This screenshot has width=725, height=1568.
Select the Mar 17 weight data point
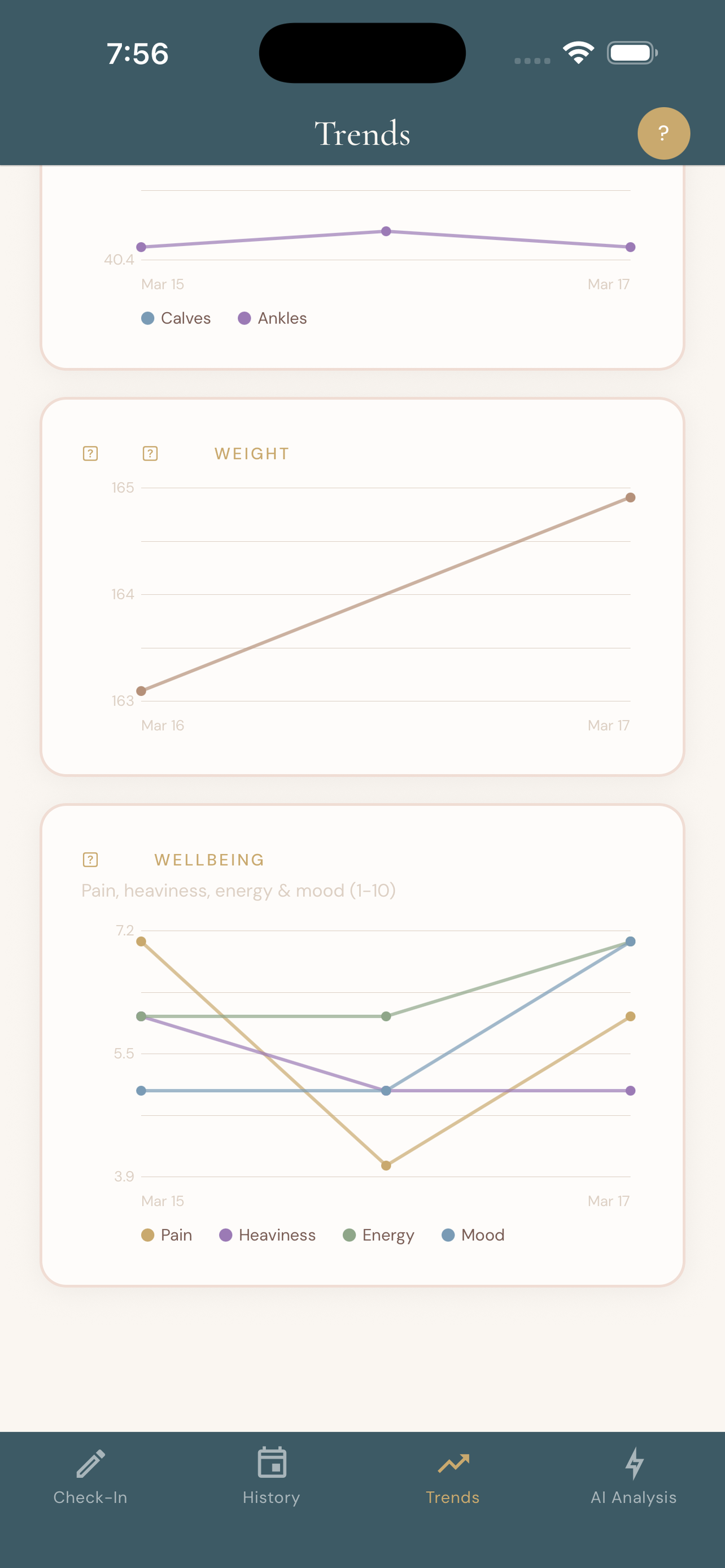[x=630, y=497]
